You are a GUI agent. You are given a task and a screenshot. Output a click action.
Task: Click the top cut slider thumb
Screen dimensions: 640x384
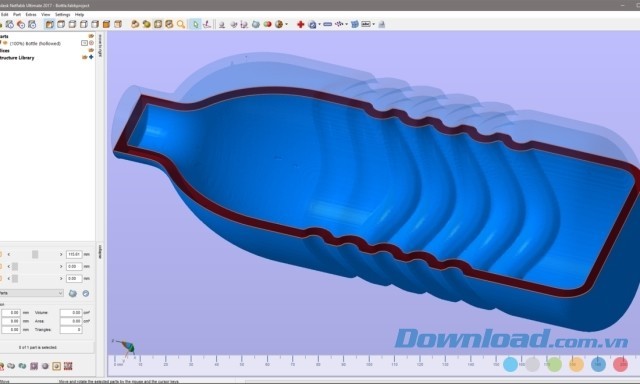(x=35, y=254)
